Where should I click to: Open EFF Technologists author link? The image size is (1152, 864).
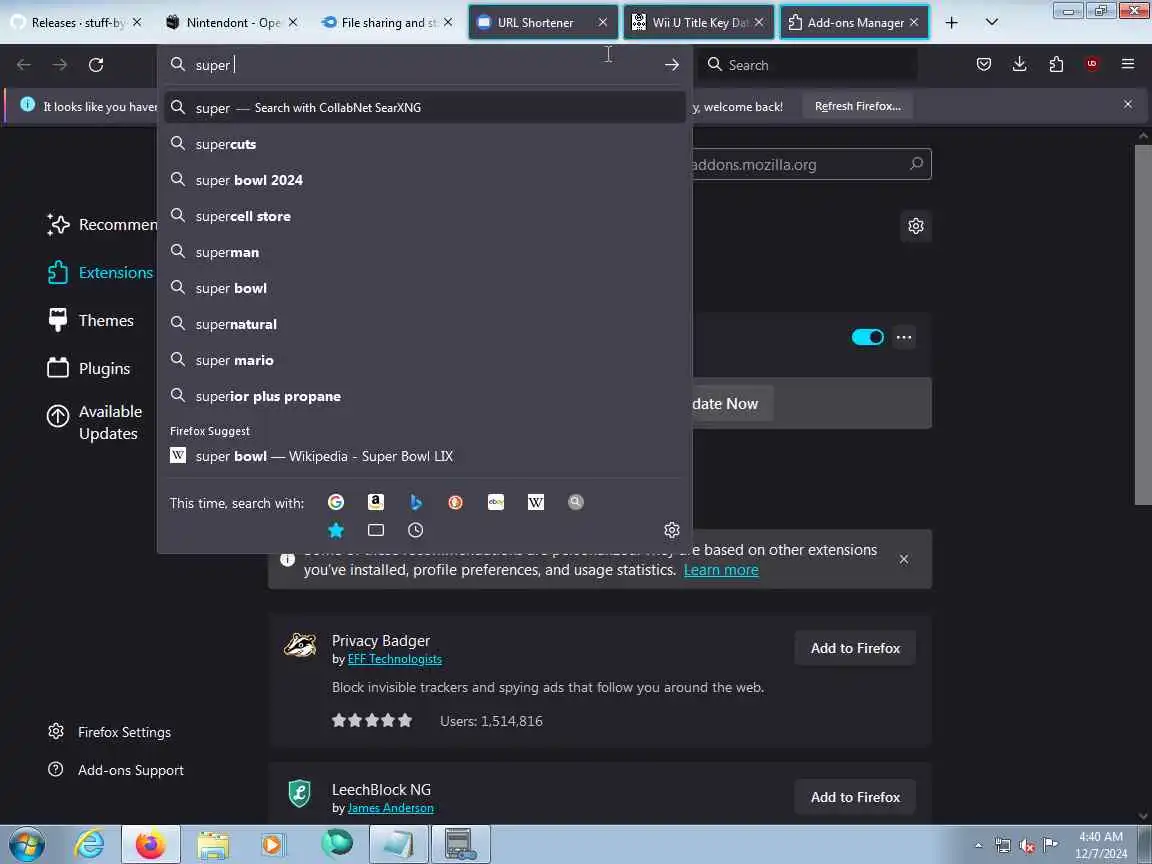pos(395,659)
